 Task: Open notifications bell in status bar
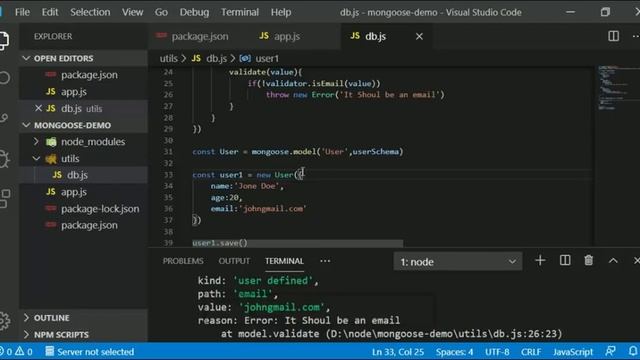click(633, 351)
